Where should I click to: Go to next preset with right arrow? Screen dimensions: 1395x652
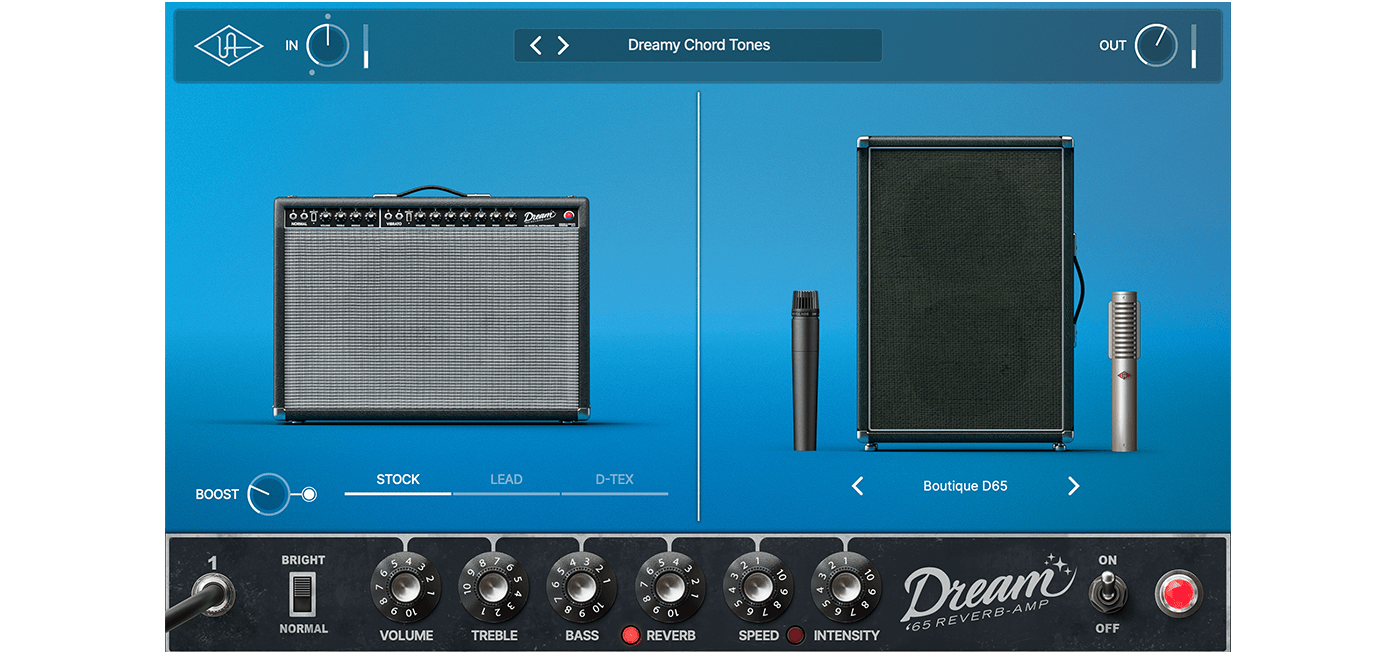563,45
